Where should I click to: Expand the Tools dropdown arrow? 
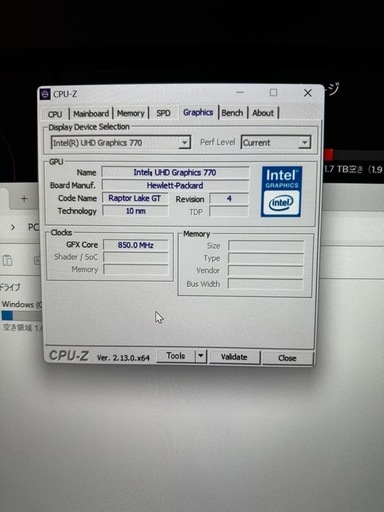point(201,356)
